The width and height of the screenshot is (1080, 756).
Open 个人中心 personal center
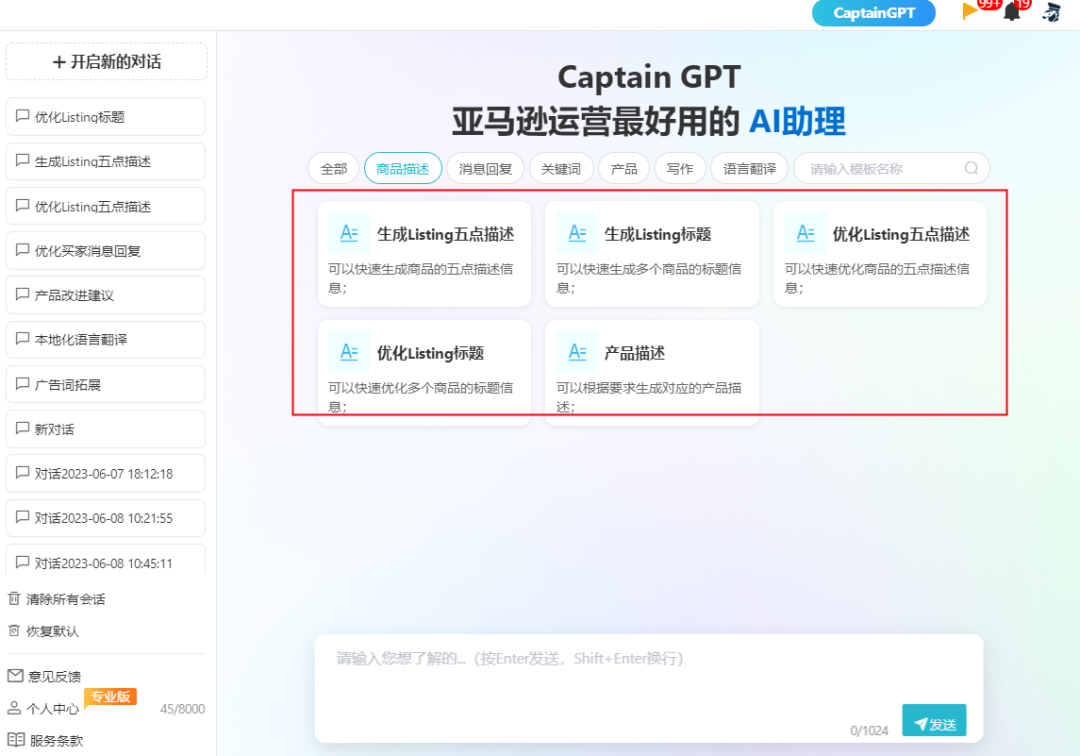point(53,708)
